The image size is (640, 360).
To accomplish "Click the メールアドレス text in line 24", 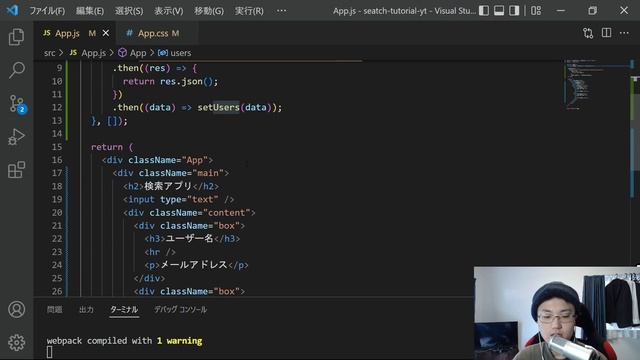I will point(194,265).
